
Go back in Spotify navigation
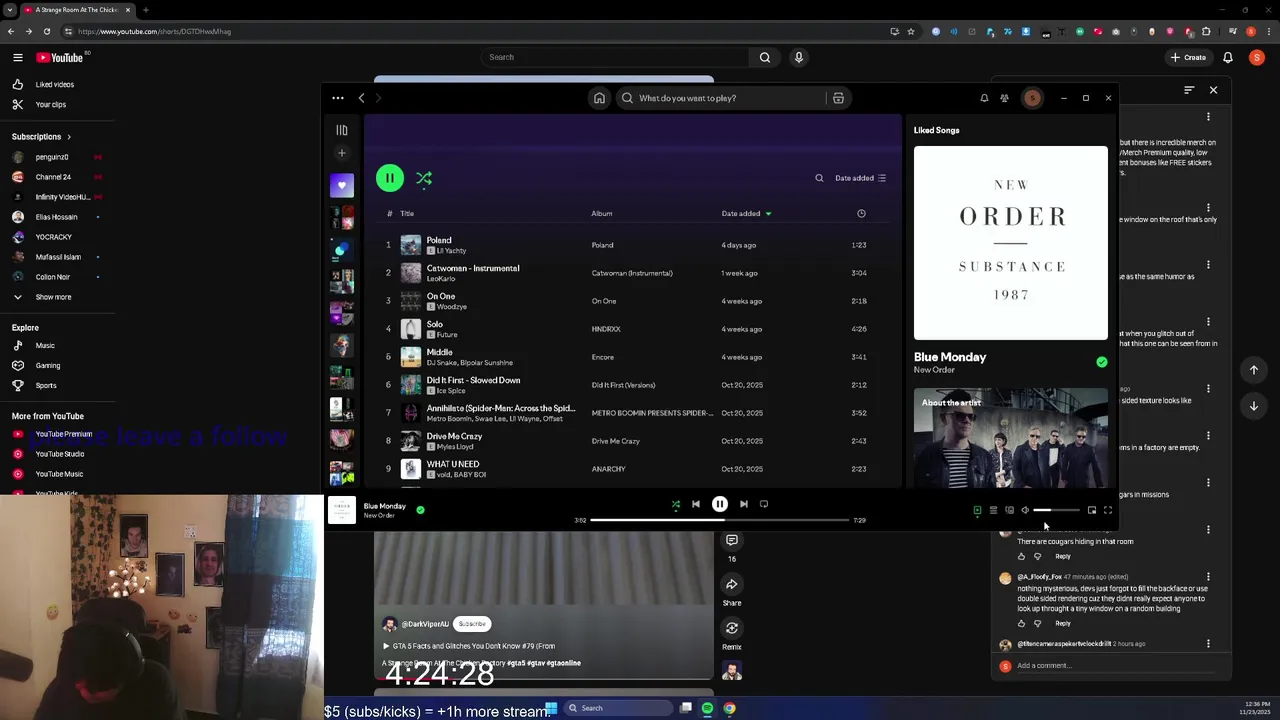(362, 98)
